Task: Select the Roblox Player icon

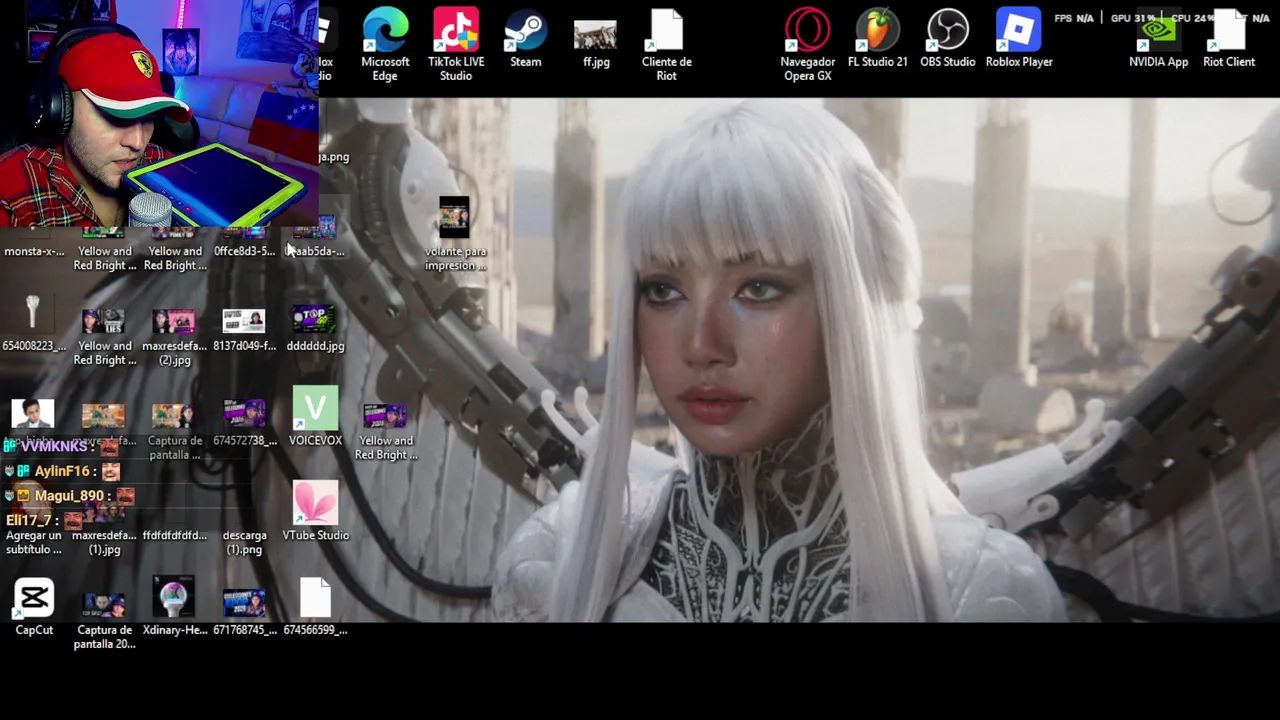Action: point(1018,38)
